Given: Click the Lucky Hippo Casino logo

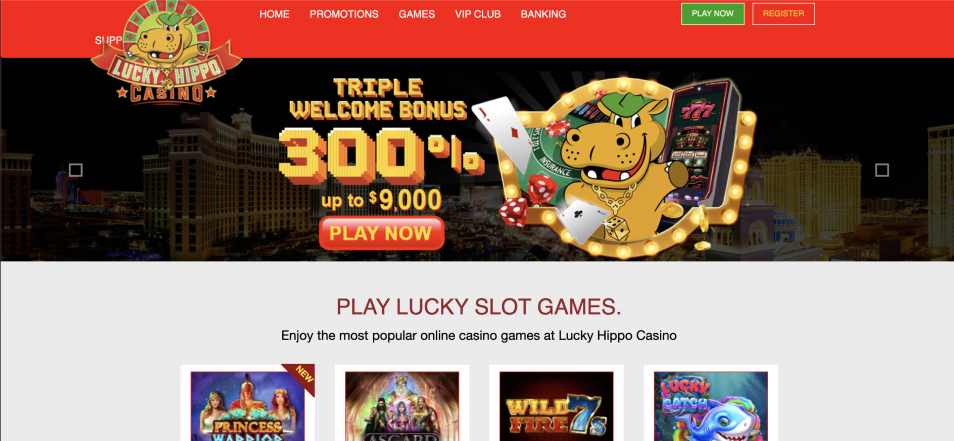Looking at the screenshot, I should [166, 52].
